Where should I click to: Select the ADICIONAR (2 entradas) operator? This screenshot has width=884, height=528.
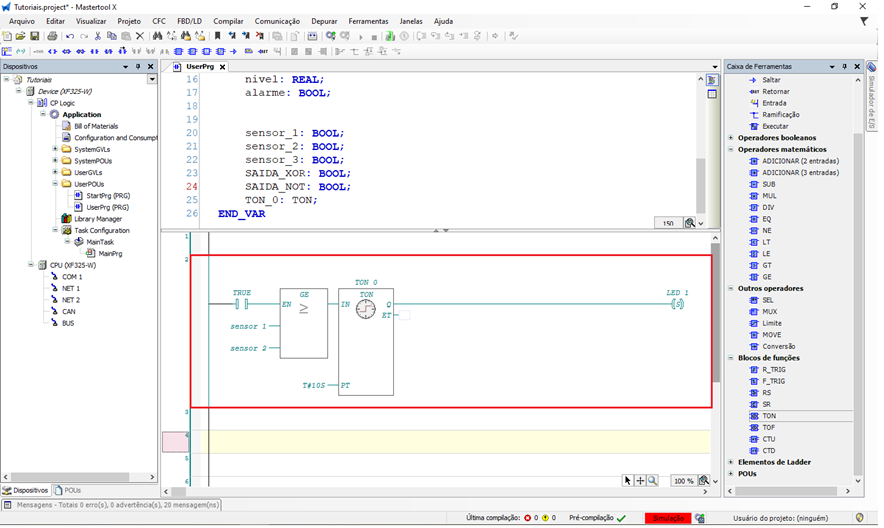click(x=799, y=161)
